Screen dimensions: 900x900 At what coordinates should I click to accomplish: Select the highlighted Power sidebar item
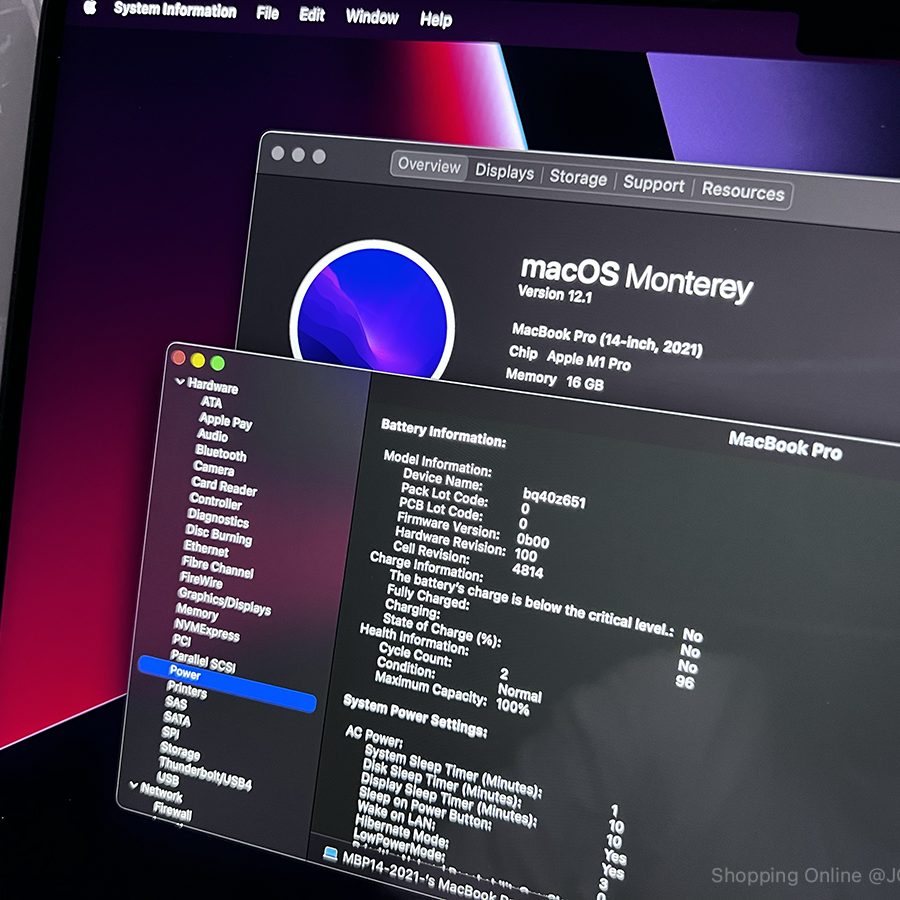click(x=227, y=684)
